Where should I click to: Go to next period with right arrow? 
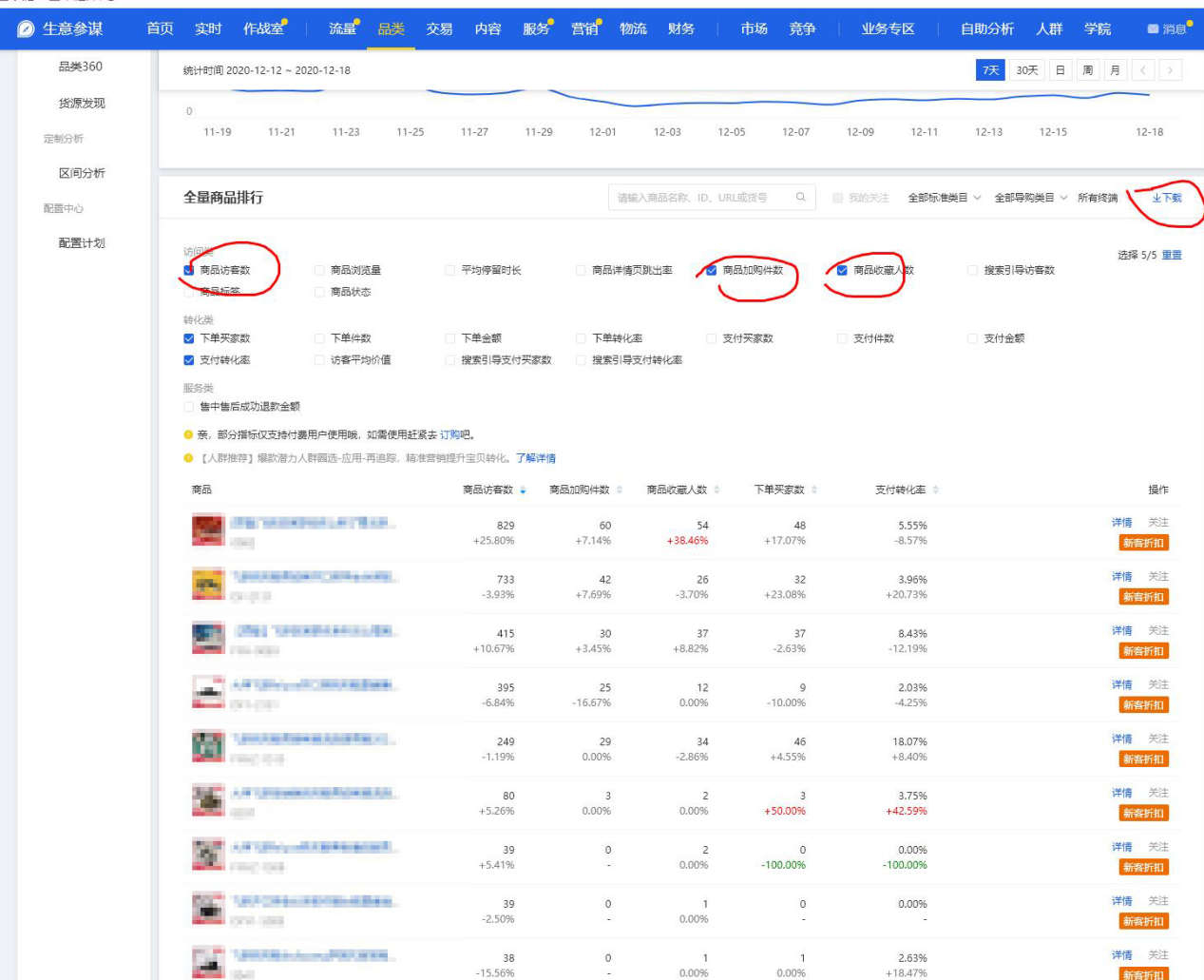pos(1171,70)
